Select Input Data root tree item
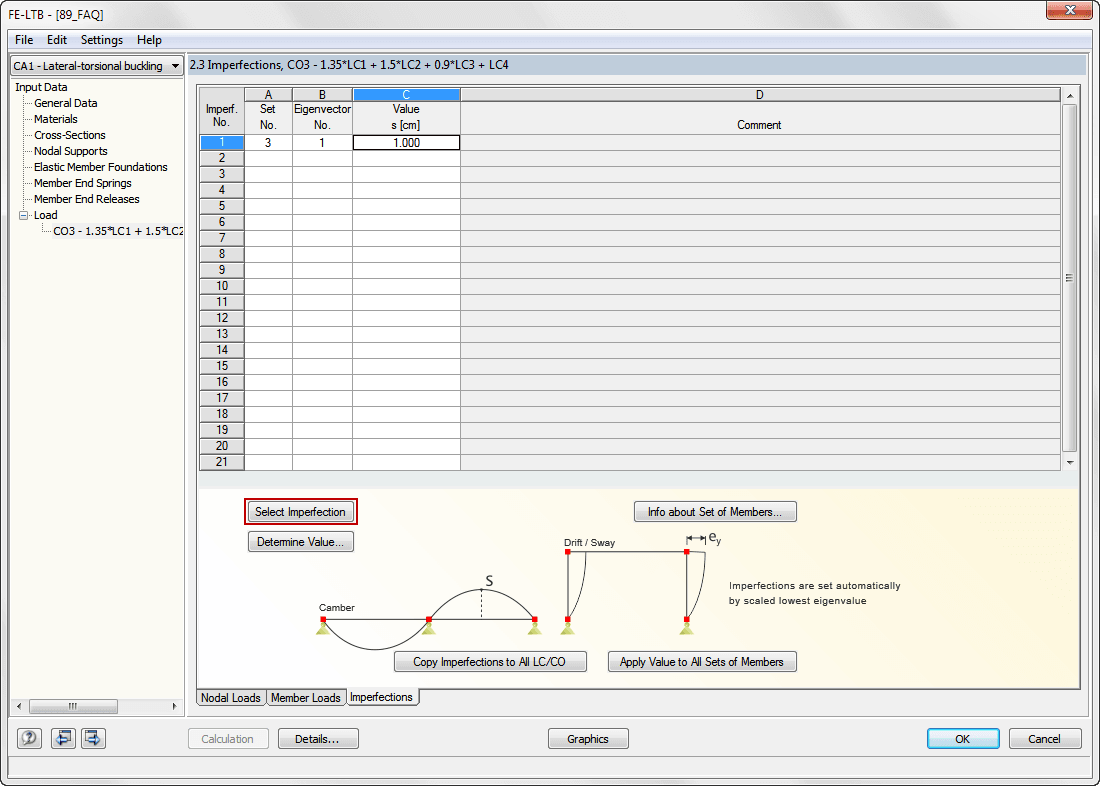 pyautogui.click(x=41, y=87)
